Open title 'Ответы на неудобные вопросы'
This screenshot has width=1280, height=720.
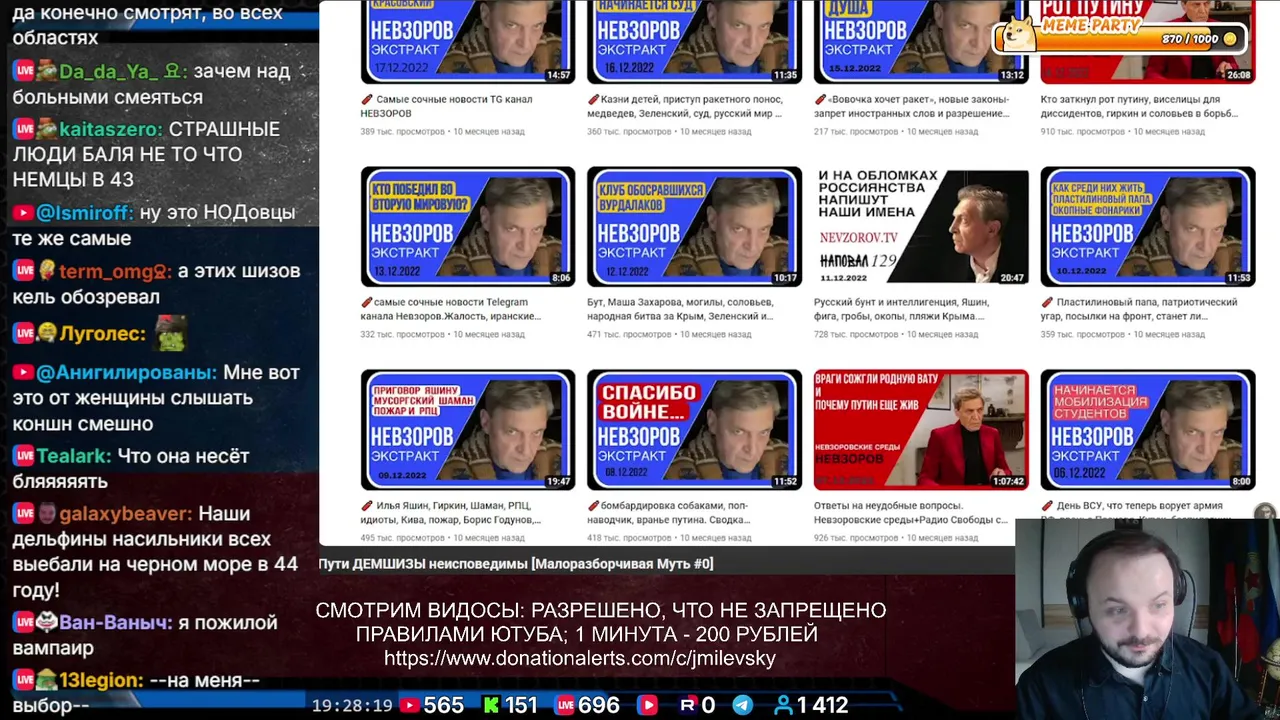click(911, 512)
